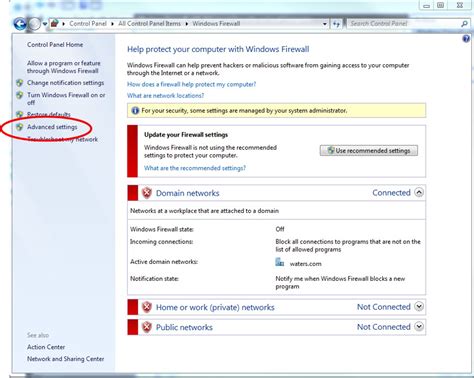Expand the Home or work (private) networks chevron
474x378 pixels.
pyautogui.click(x=419, y=306)
